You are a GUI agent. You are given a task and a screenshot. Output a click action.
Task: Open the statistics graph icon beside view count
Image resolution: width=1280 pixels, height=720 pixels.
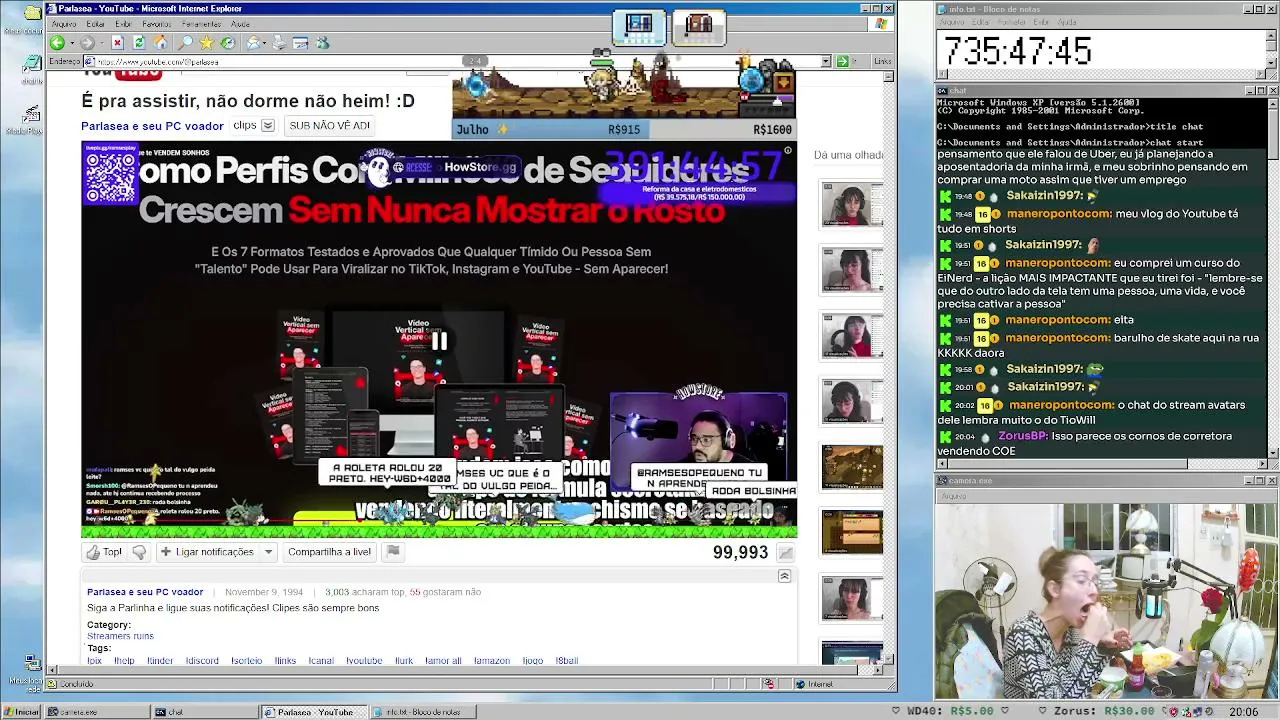click(x=786, y=553)
